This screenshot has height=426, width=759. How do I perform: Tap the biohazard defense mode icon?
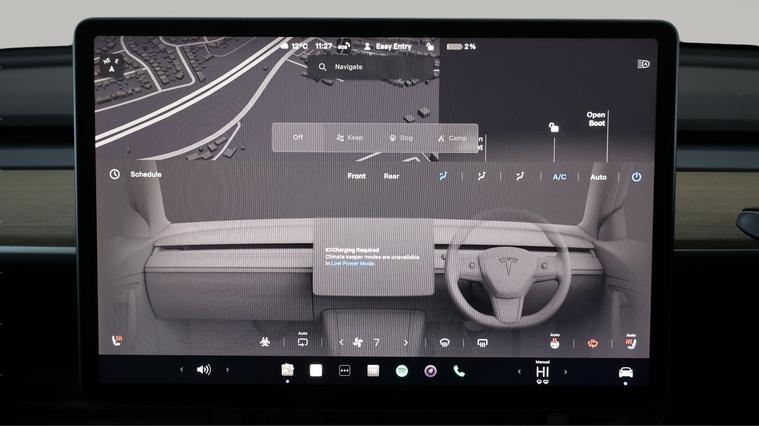266,342
